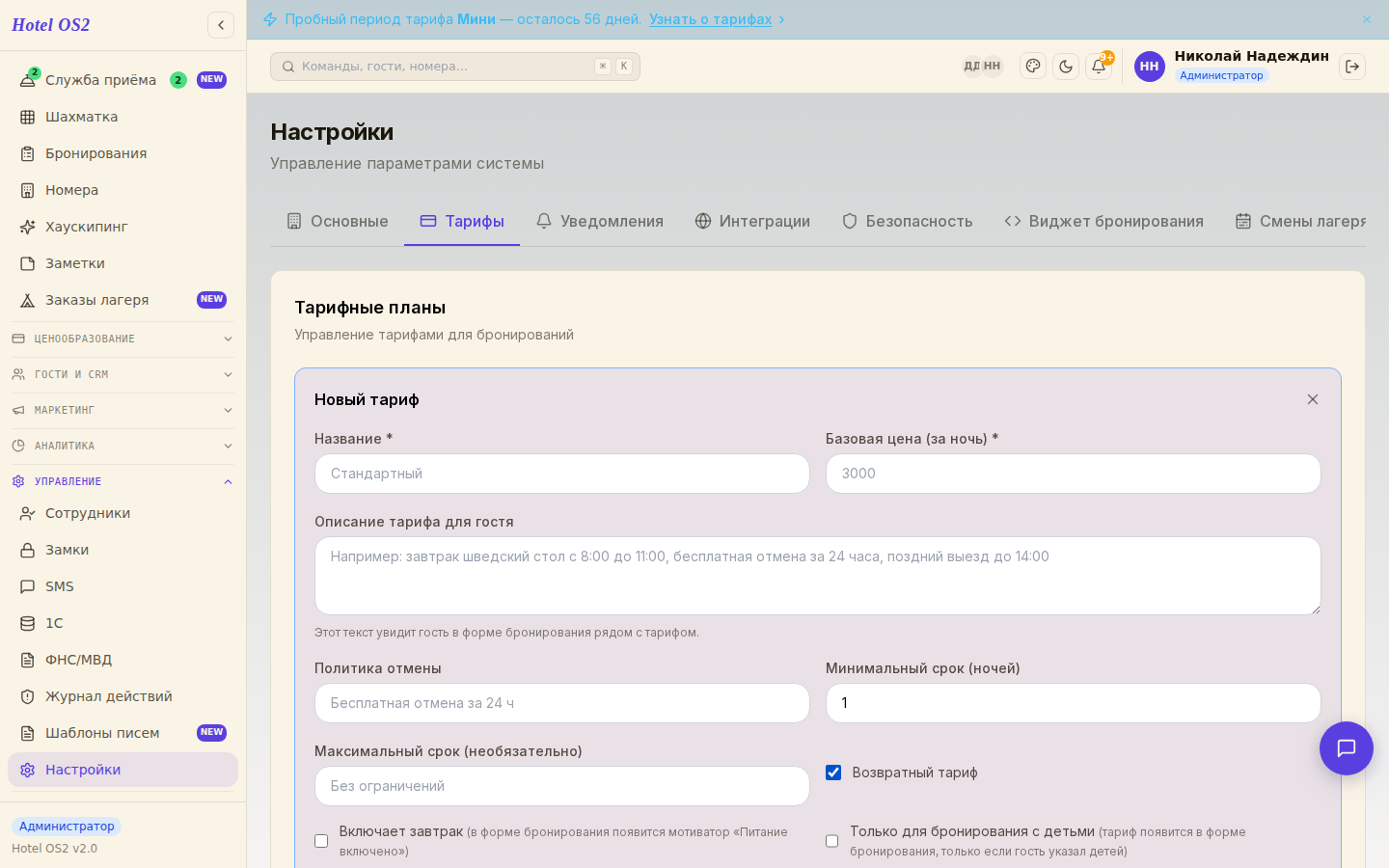Focus the search bar Команды, гости, номера
Image resolution: width=1389 pixels, height=868 pixels.
click(x=455, y=67)
